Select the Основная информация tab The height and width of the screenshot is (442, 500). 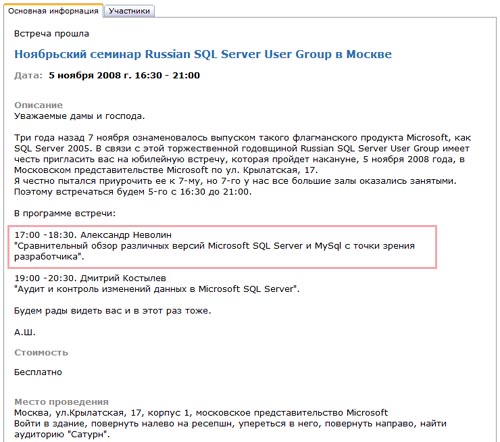(53, 11)
